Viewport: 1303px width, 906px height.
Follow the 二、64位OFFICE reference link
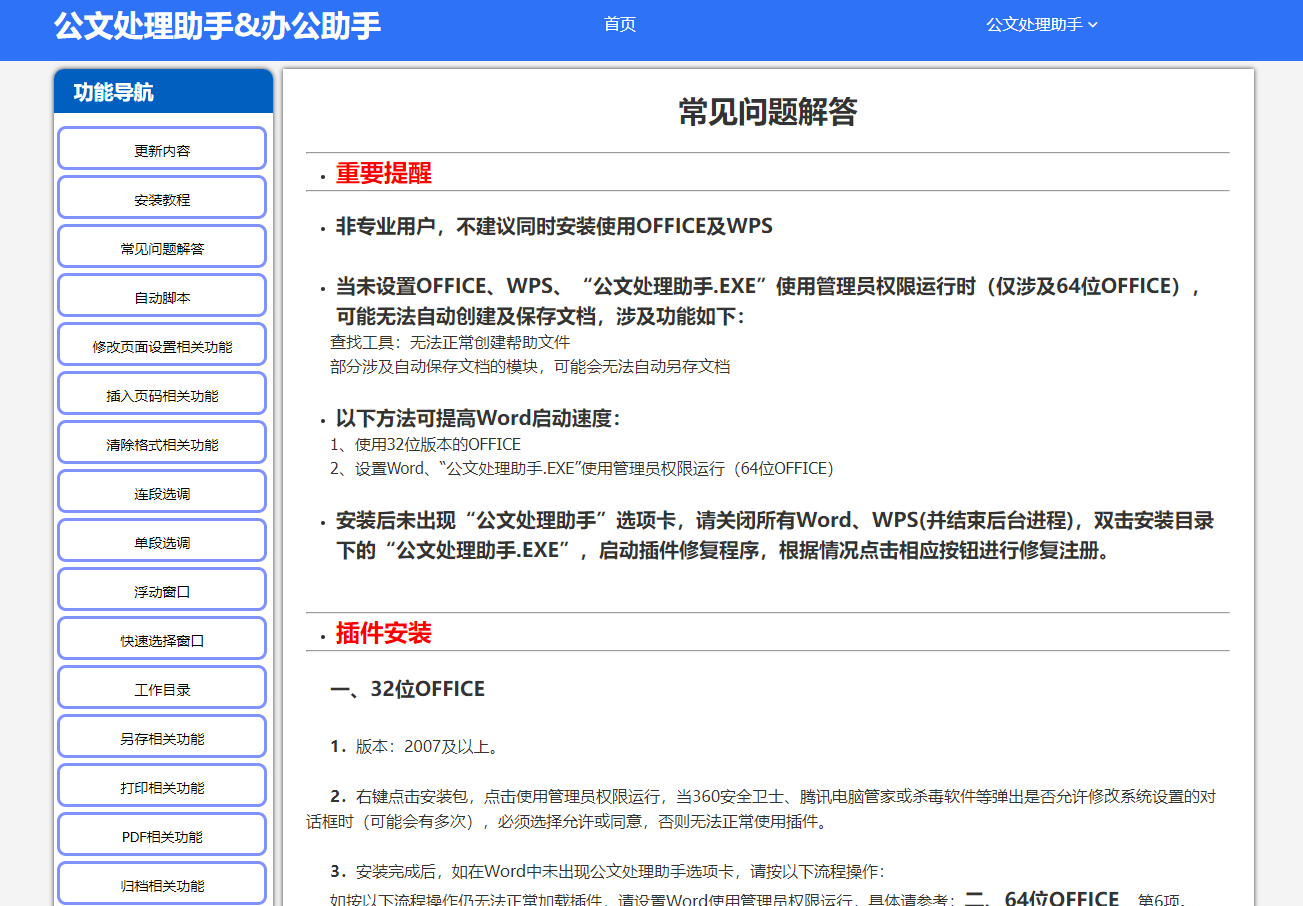pos(1041,898)
